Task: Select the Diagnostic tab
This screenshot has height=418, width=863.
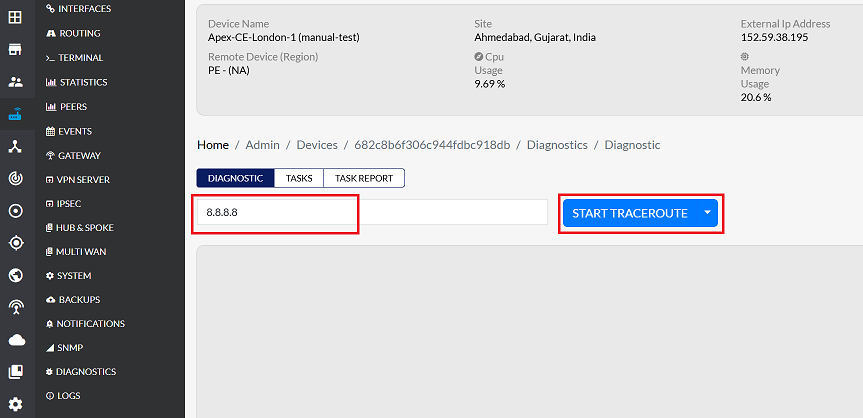Action: pos(235,178)
